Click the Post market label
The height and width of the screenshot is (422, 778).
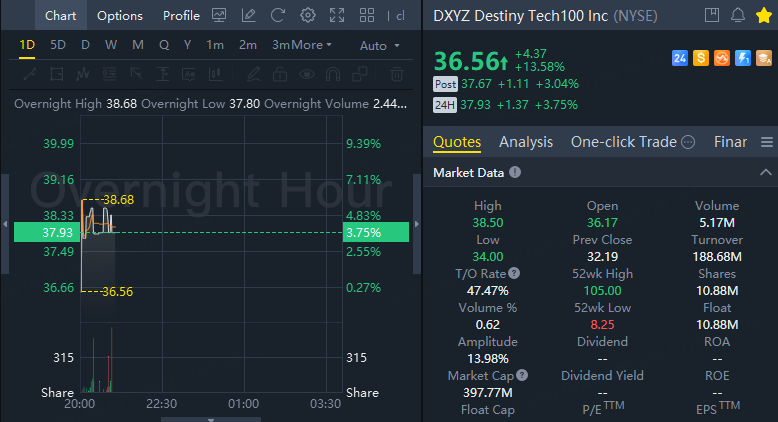pyautogui.click(x=445, y=84)
